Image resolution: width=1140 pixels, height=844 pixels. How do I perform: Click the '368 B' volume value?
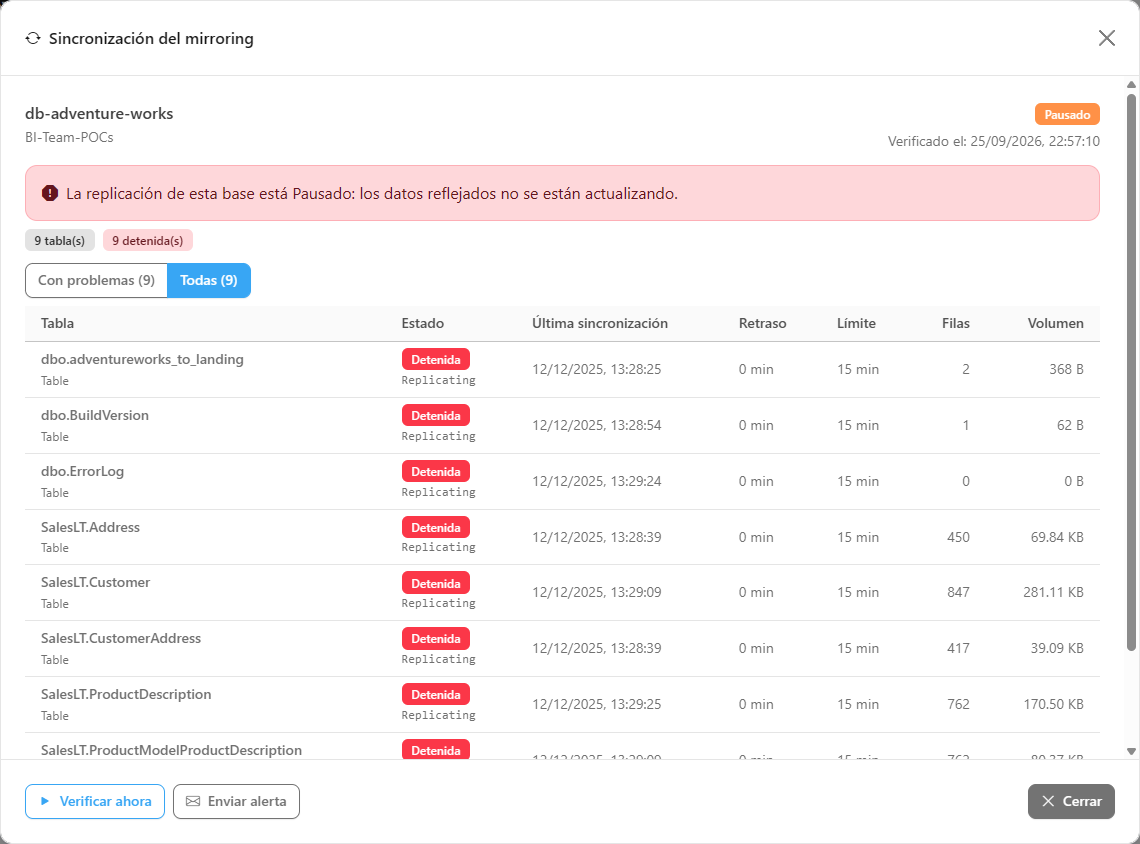point(1066,369)
